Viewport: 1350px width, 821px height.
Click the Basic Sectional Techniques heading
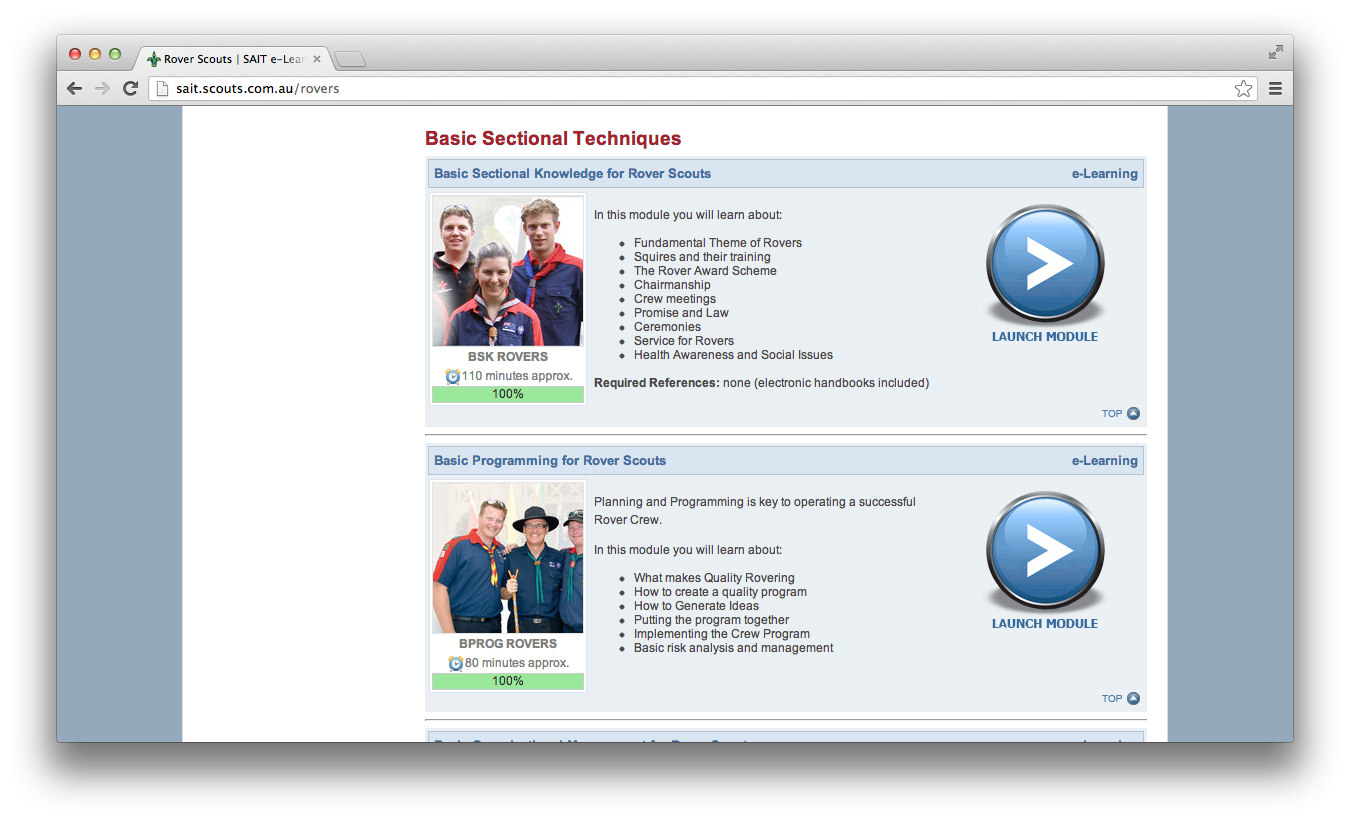[553, 139]
